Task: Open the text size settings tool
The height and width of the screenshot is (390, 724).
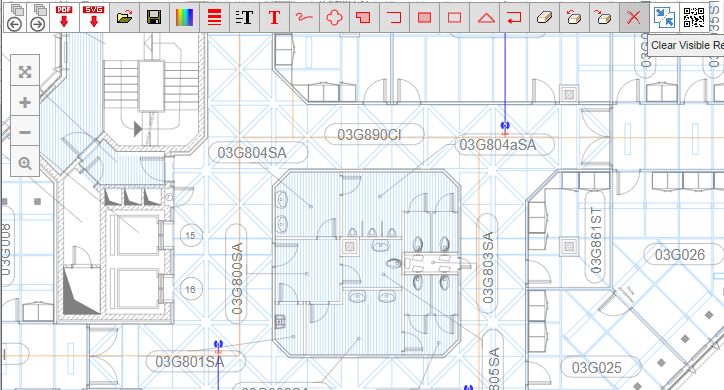Action: click(244, 17)
